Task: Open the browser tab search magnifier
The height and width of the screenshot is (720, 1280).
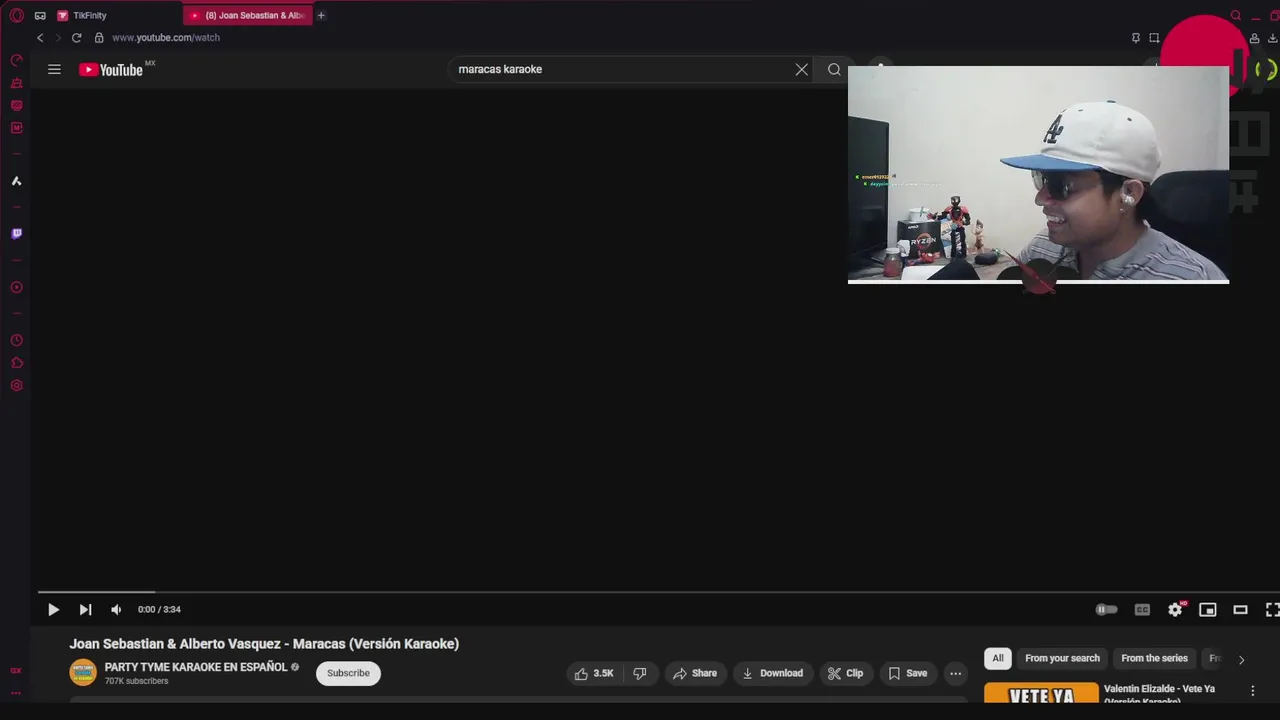Action: 1236,15
